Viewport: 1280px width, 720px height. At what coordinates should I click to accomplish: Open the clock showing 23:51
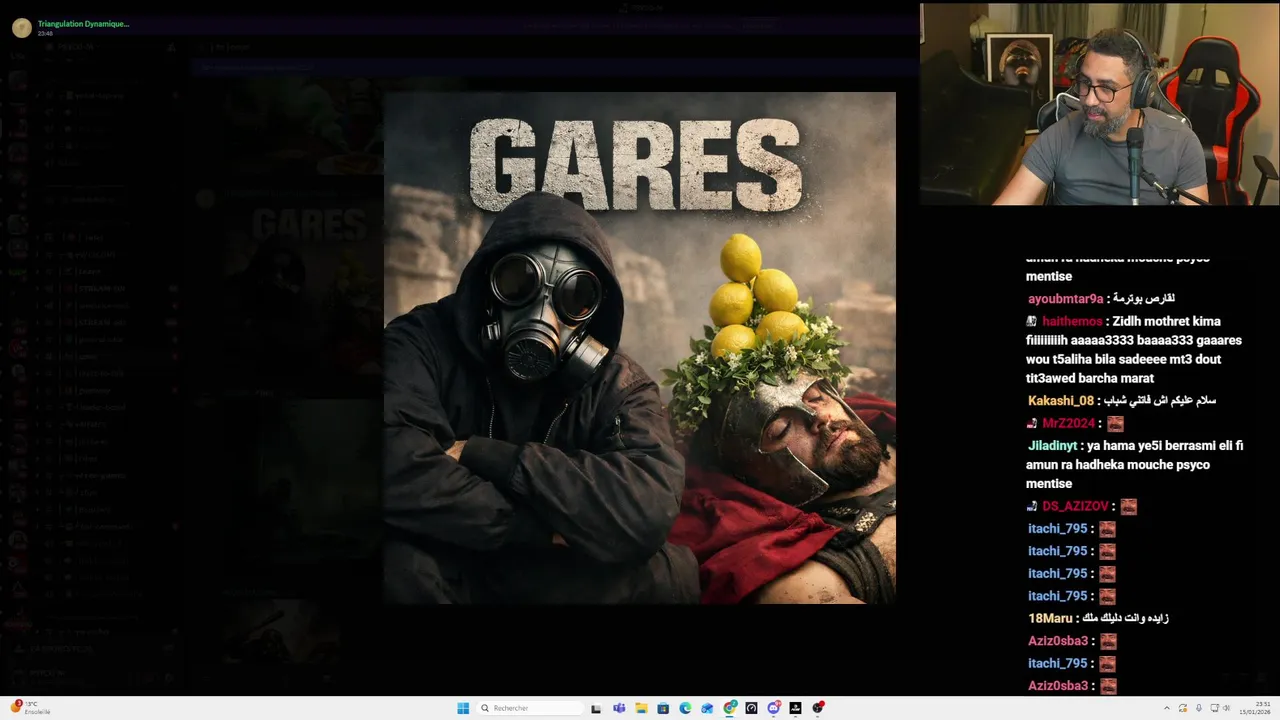[1255, 708]
